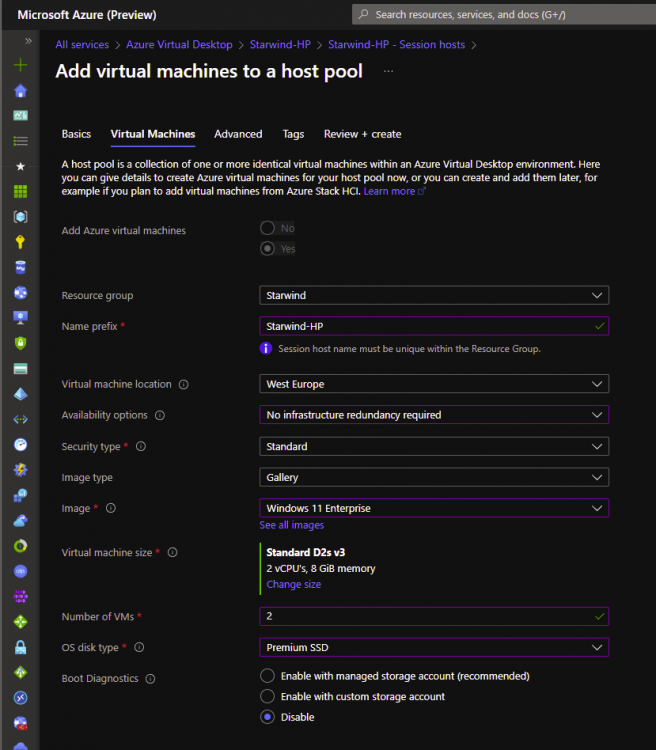Open ellipsis menu beside page title
The image size is (656, 750).
click(388, 71)
